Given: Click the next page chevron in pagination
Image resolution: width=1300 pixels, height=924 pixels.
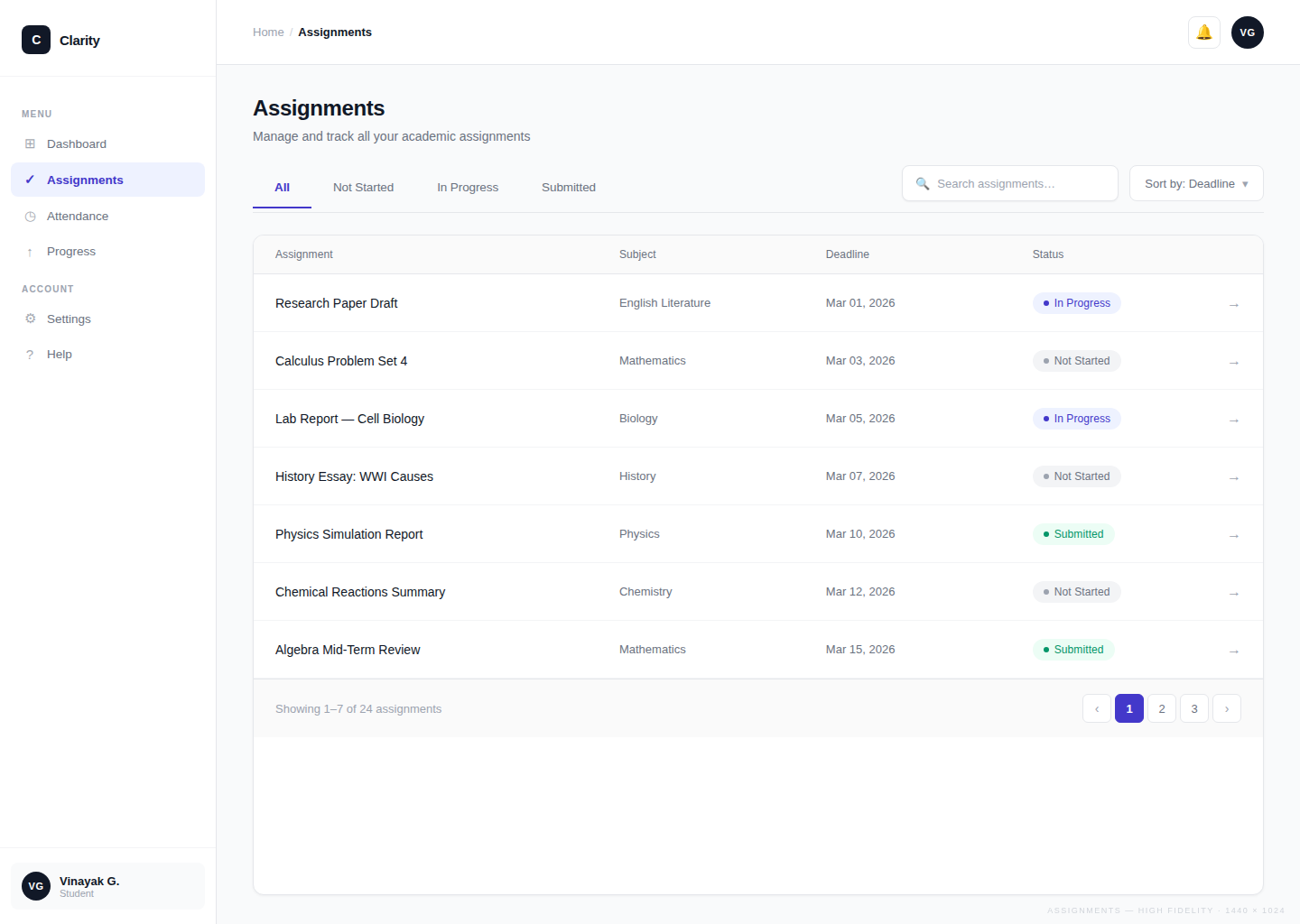Looking at the screenshot, I should coord(1226,708).
